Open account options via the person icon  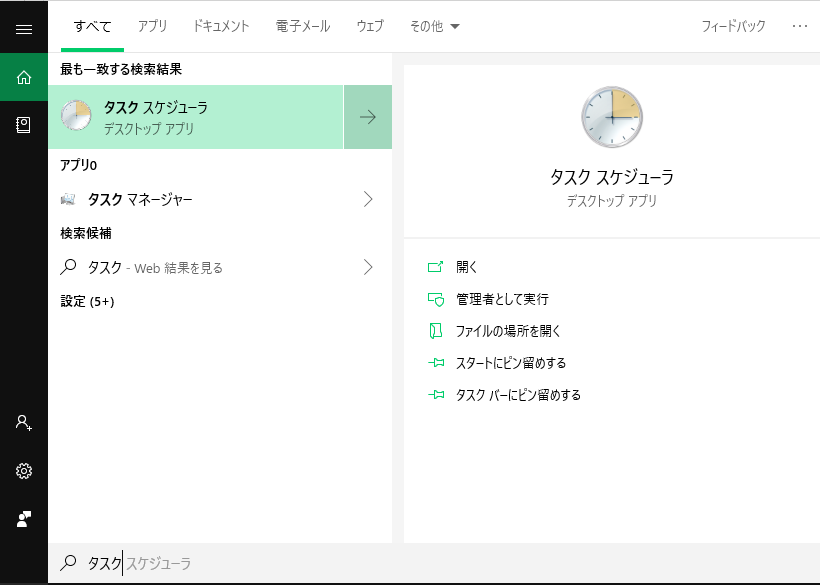24,423
